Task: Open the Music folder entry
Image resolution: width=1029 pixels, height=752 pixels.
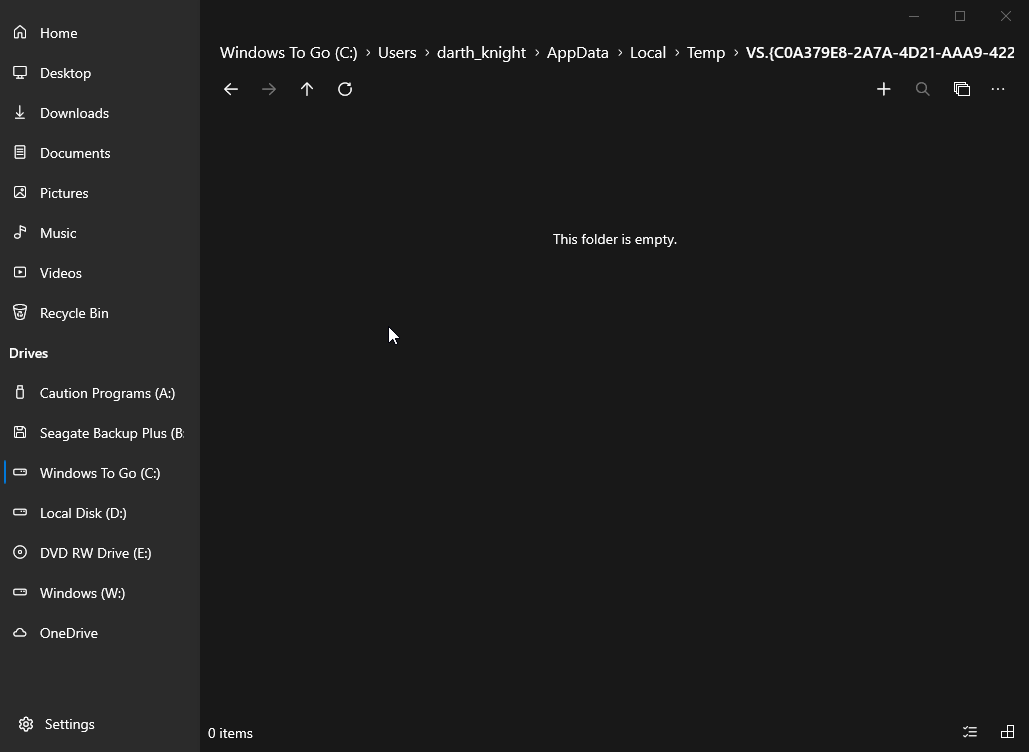Action: [x=100, y=233]
